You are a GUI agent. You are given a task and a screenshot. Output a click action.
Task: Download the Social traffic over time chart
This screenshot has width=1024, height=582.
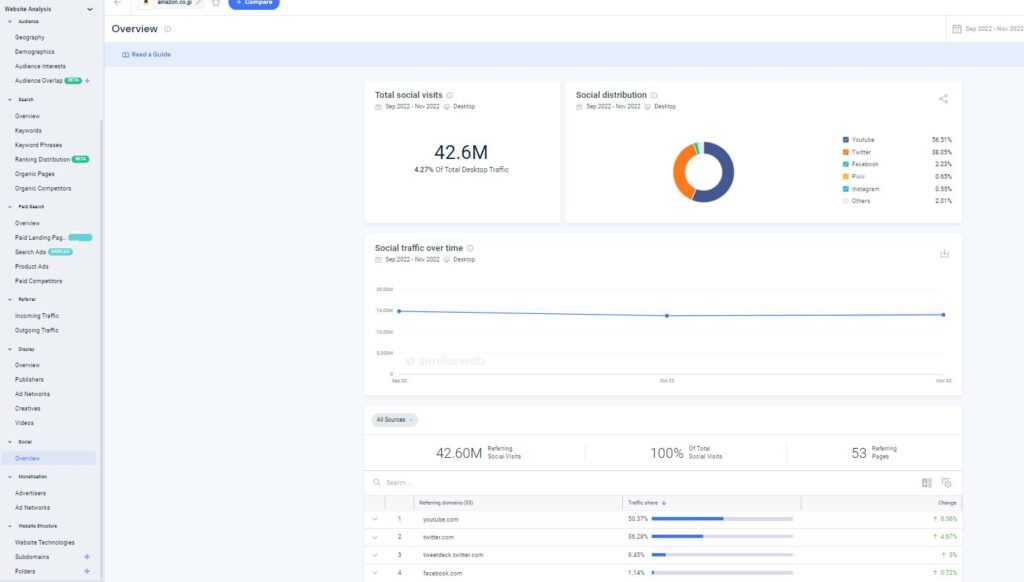point(944,253)
